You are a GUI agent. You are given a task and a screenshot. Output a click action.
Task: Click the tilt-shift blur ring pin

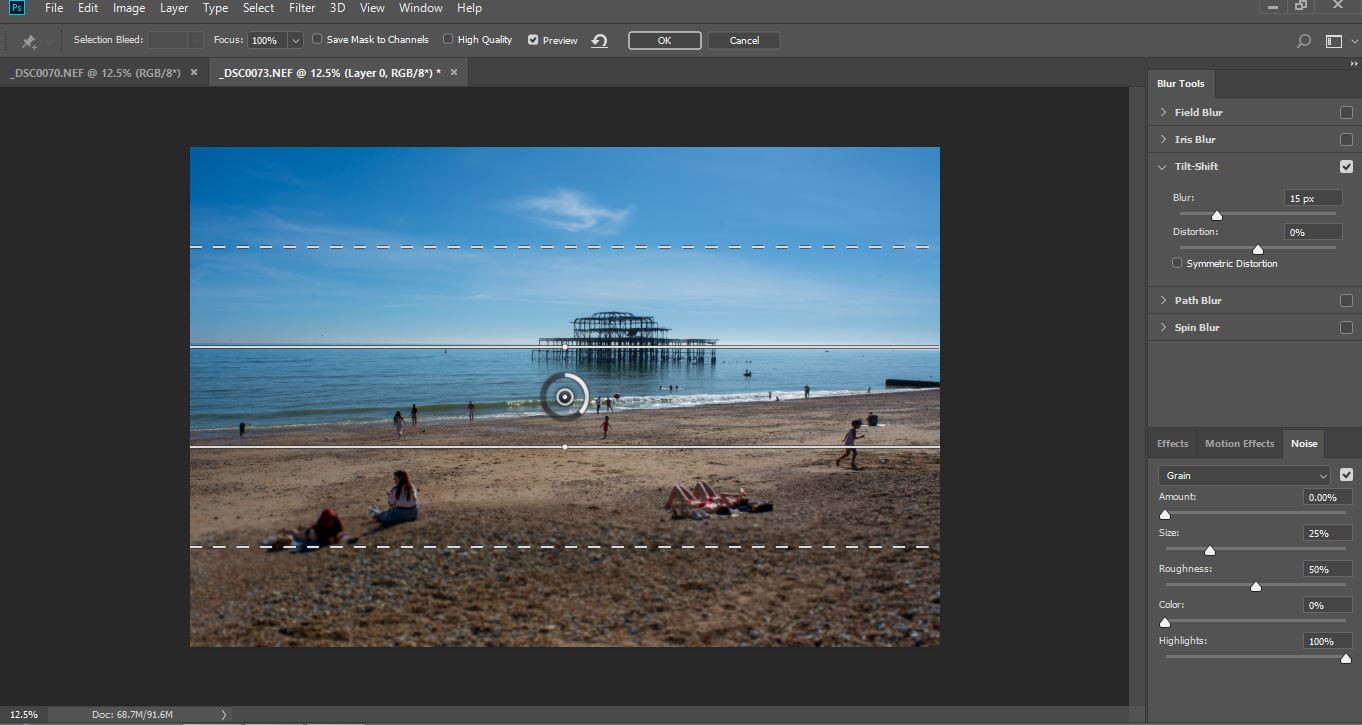[565, 397]
